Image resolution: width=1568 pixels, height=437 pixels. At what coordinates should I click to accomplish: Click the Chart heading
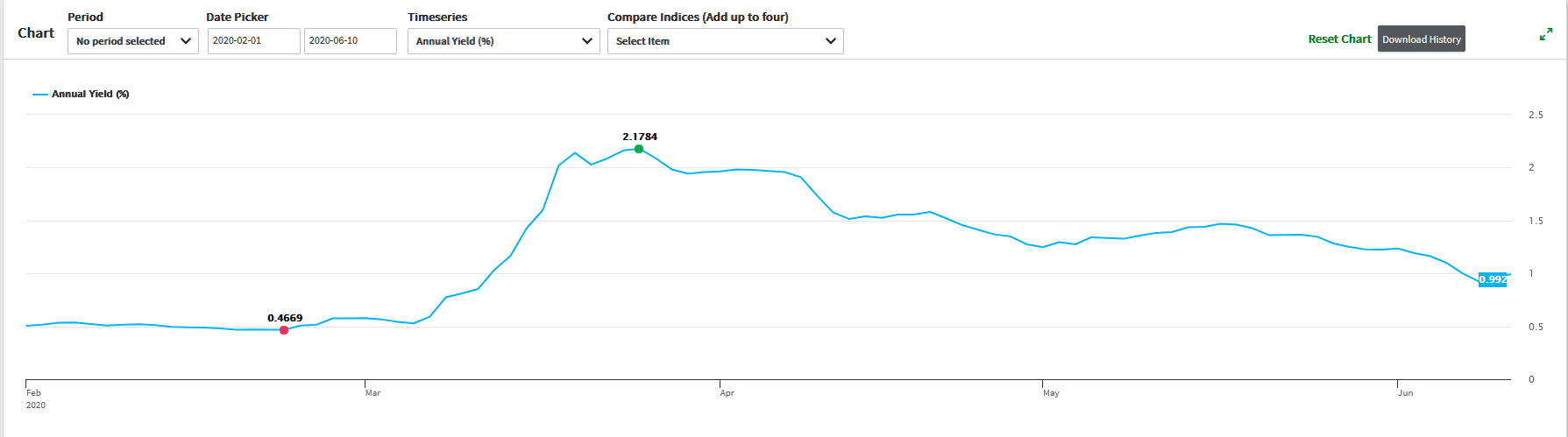pyautogui.click(x=36, y=33)
